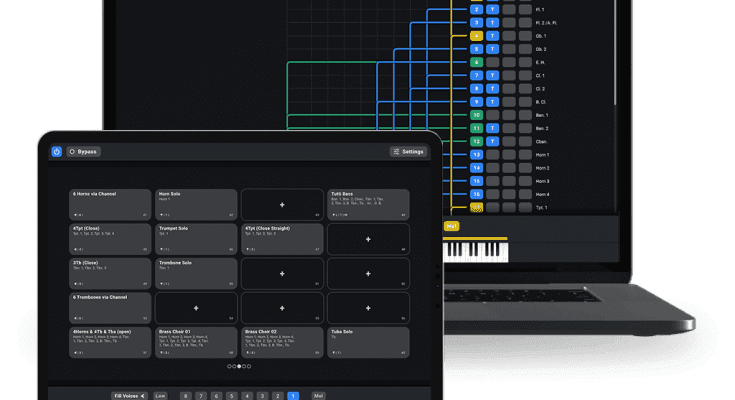The width and height of the screenshot is (735, 400).
Task: Select the yellow channel 4 badge for Ob. 1
Action: tap(476, 36)
